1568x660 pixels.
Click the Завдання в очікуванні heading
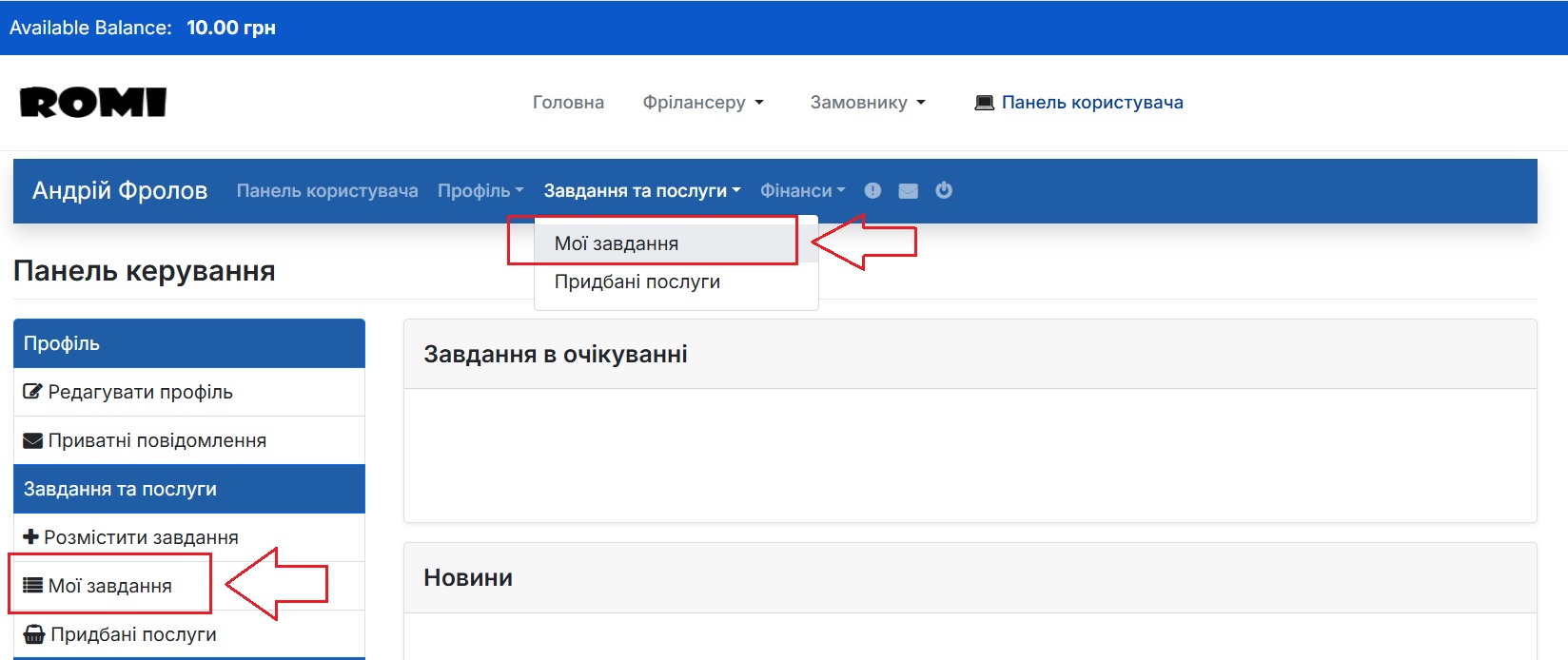pos(556,355)
